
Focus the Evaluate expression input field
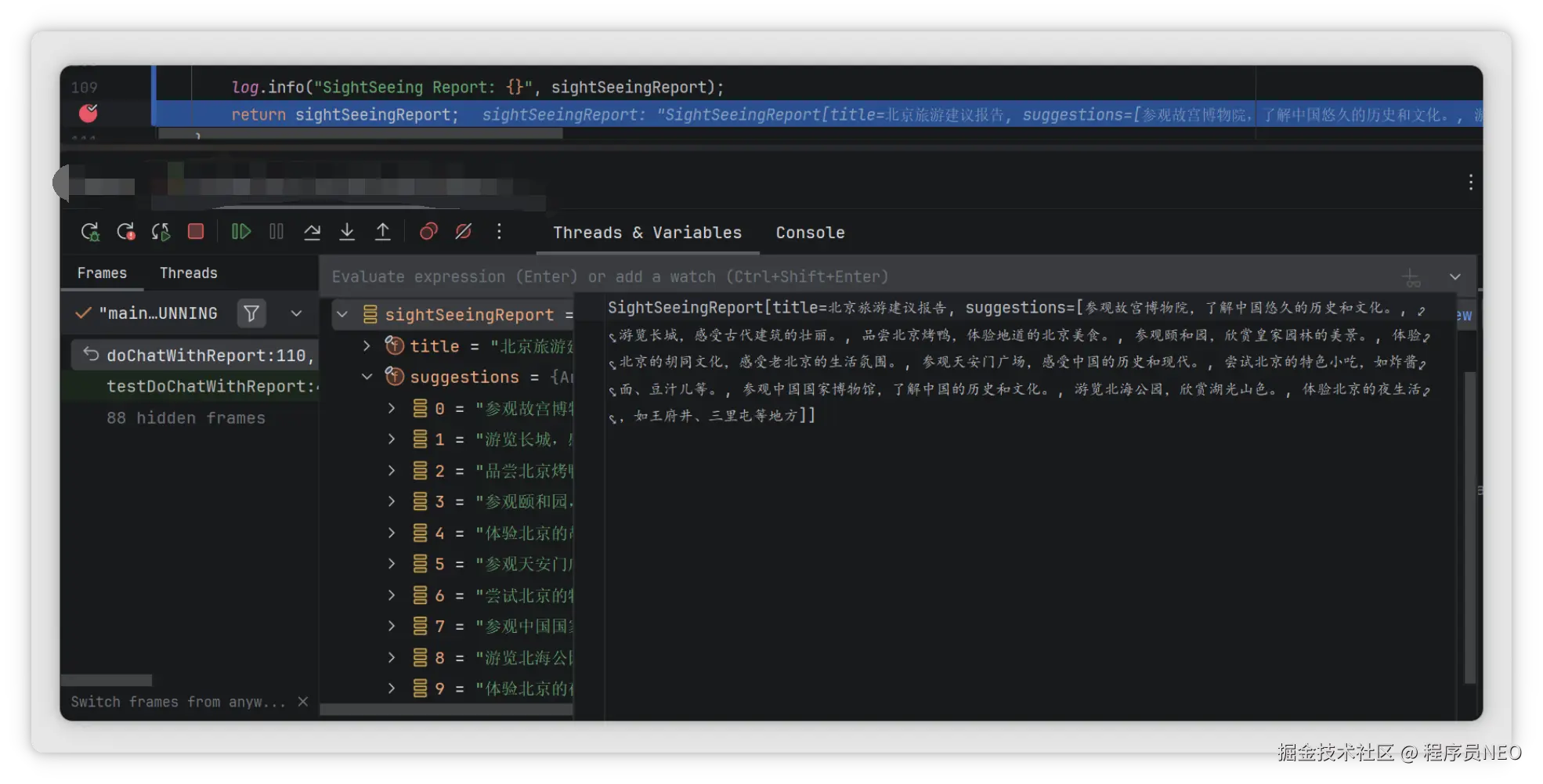(858, 276)
